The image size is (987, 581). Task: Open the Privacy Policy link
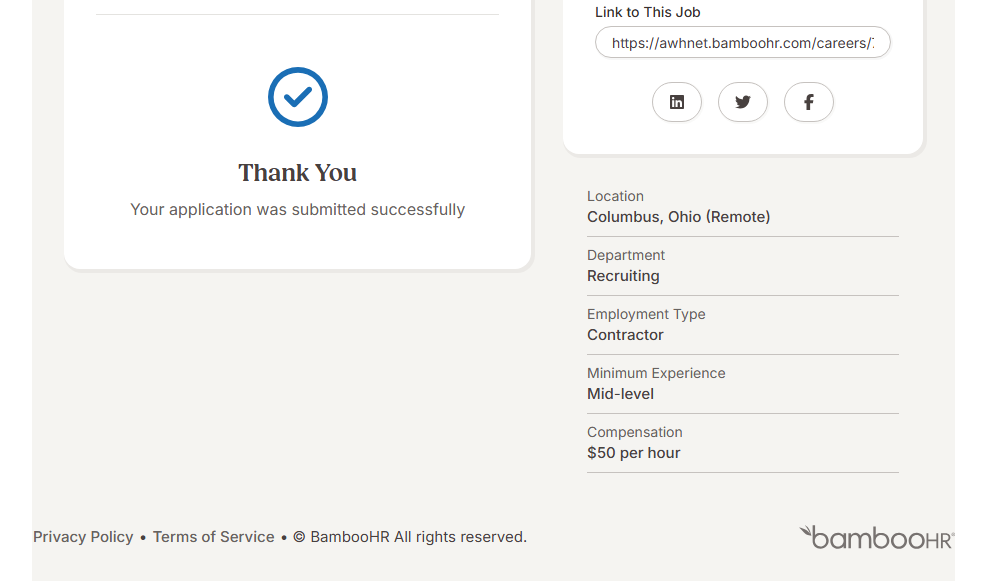point(83,537)
